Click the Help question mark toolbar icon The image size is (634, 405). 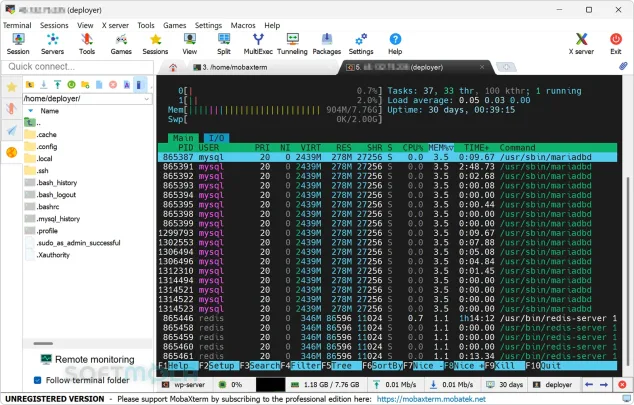(x=395, y=44)
